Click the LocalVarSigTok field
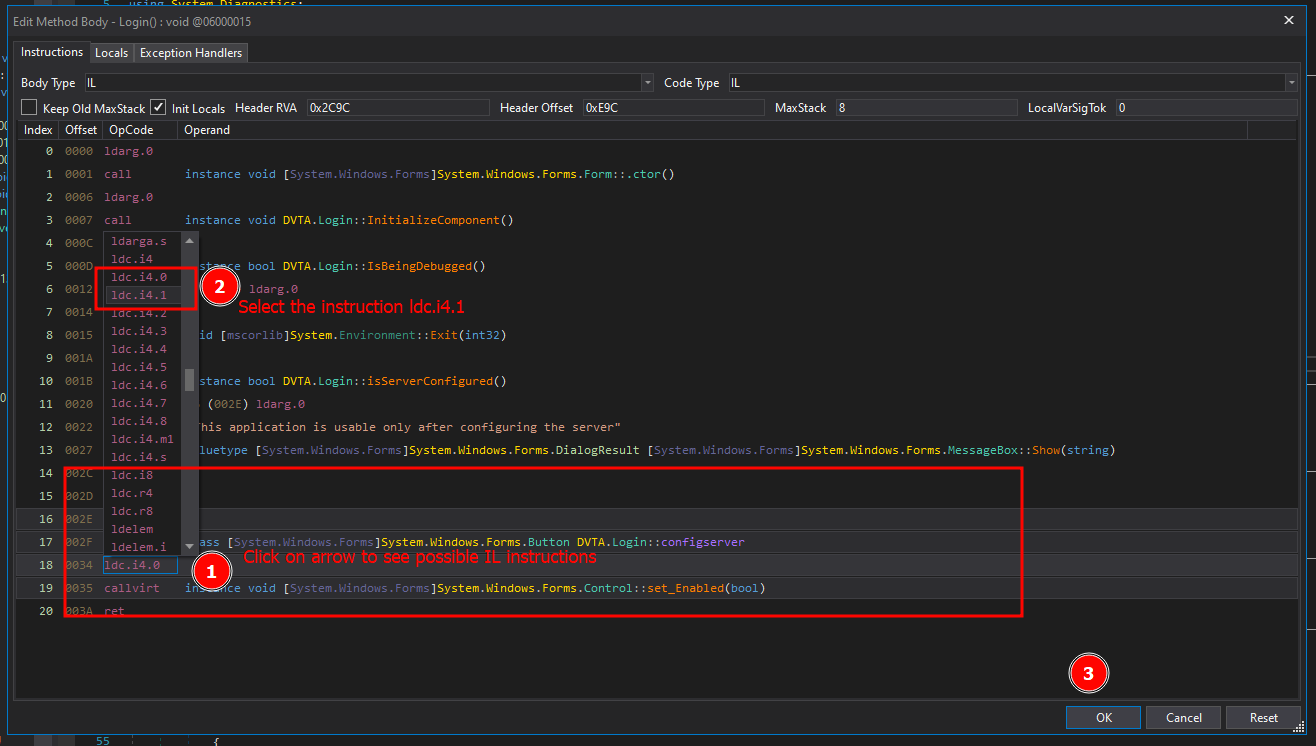This screenshot has height=746, width=1316. coord(1207,107)
